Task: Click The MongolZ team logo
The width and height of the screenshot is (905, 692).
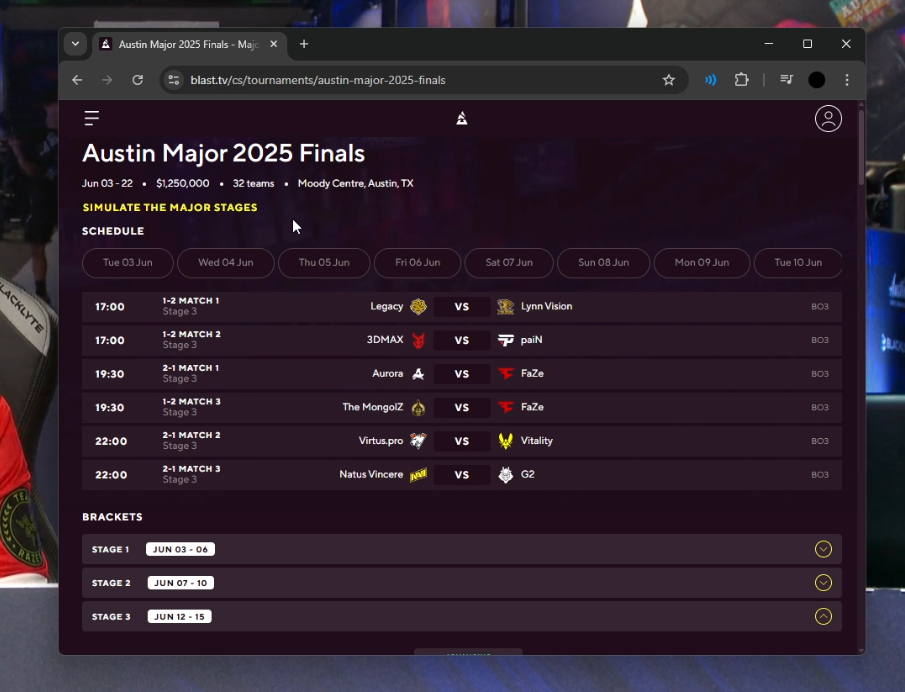Action: (x=418, y=407)
